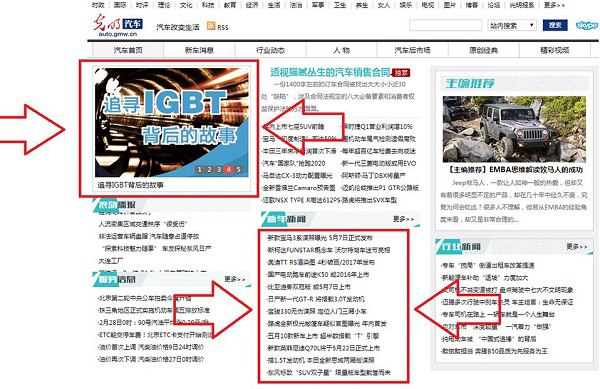The image size is (600, 389).
Task: Open 斯柯达FUNSTAR概念车 news link
Action: (328, 250)
